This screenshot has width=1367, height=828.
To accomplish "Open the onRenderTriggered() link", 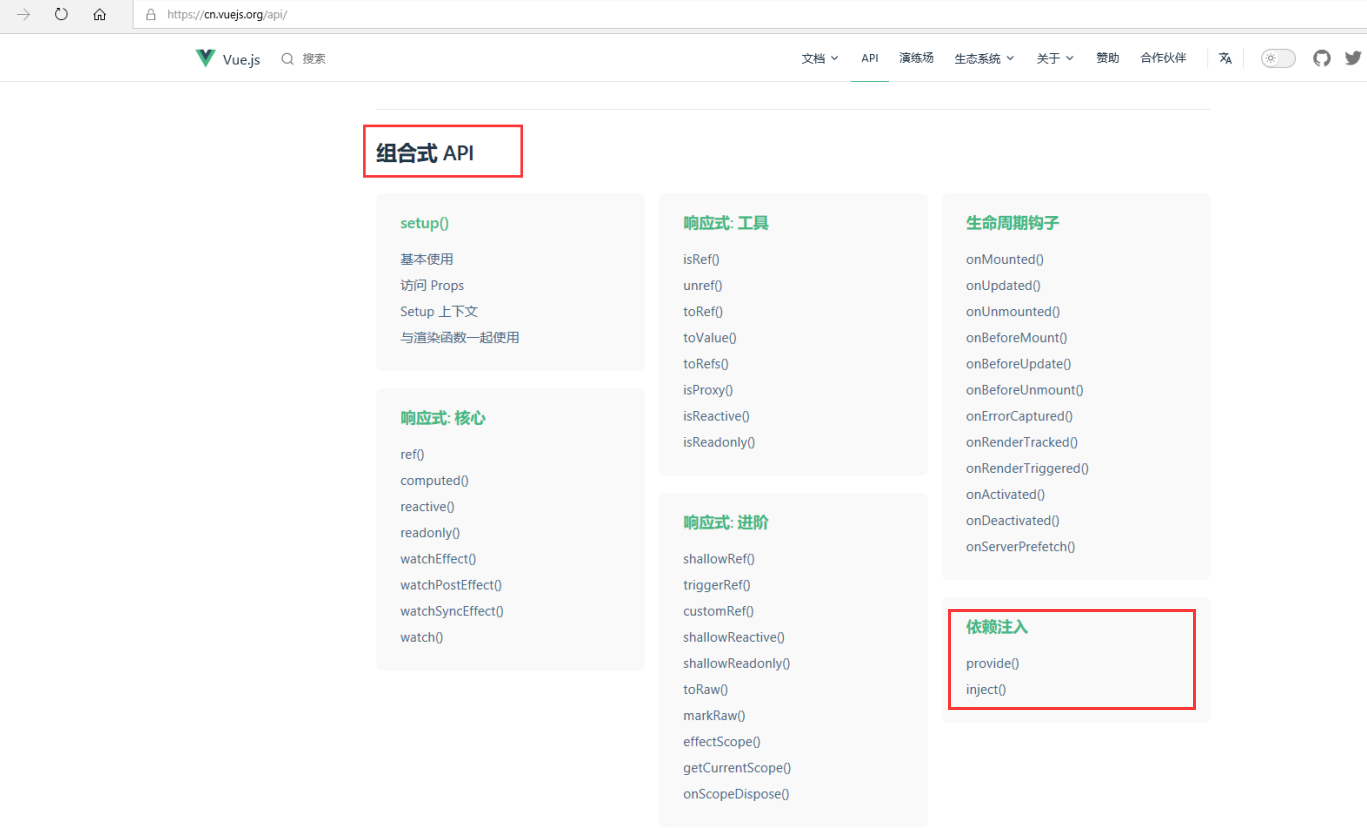I will (x=1027, y=467).
